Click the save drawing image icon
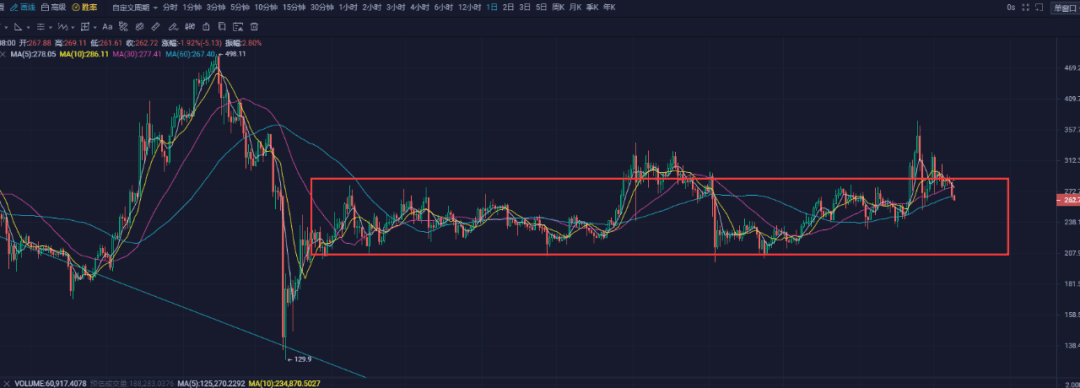Screen dimensions: 1080x388 click(x=238, y=27)
